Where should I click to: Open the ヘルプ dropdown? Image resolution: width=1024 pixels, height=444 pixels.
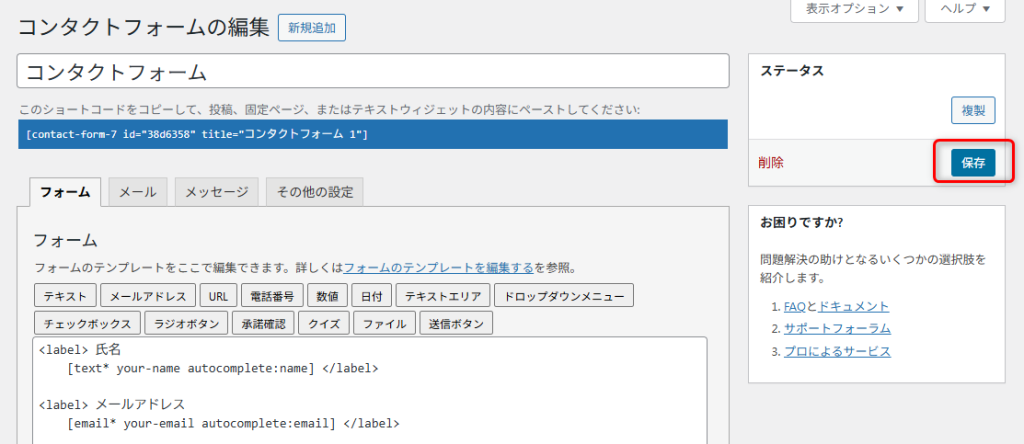point(964,9)
